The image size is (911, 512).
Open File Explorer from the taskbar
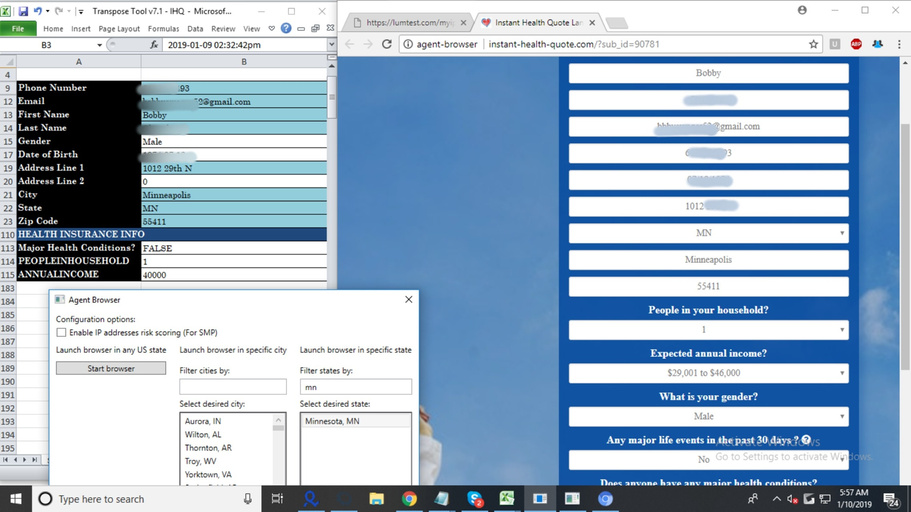[x=377, y=498]
